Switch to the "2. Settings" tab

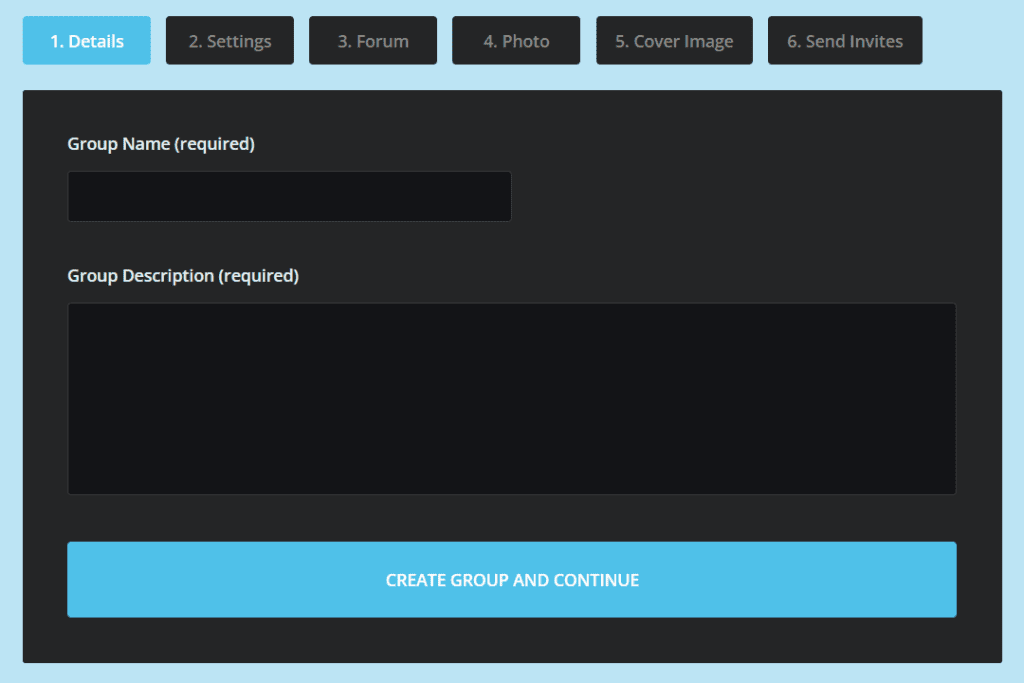click(x=230, y=41)
